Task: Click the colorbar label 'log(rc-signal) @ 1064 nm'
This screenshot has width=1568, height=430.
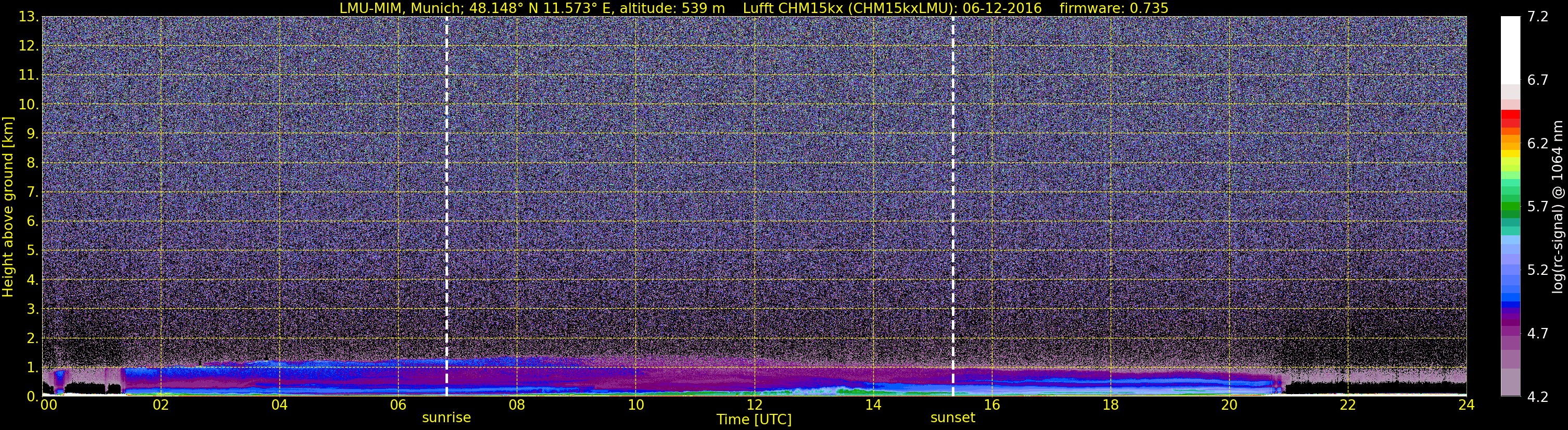Action: click(1558, 207)
